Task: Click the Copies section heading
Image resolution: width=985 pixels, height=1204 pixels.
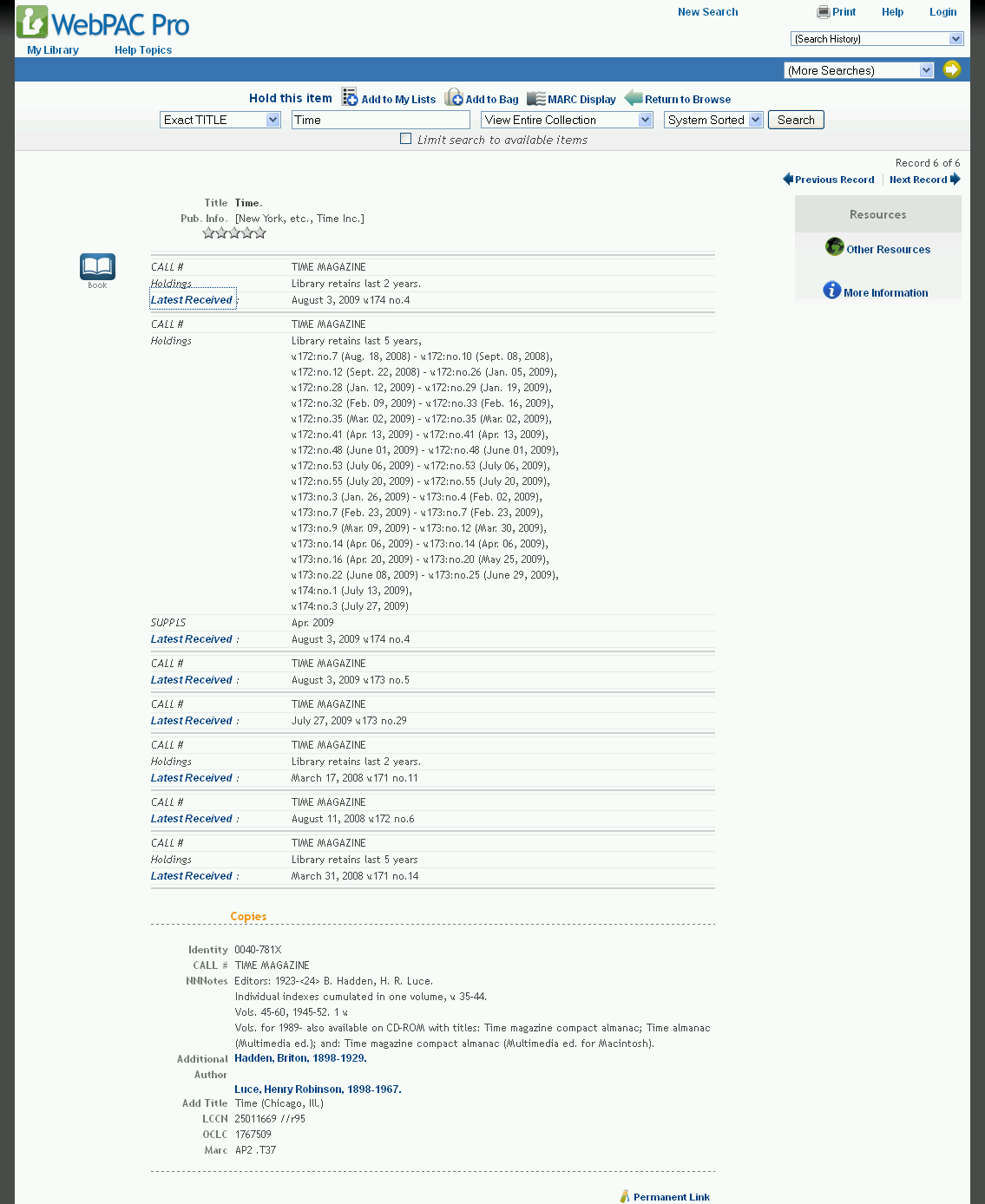Action: click(x=248, y=917)
